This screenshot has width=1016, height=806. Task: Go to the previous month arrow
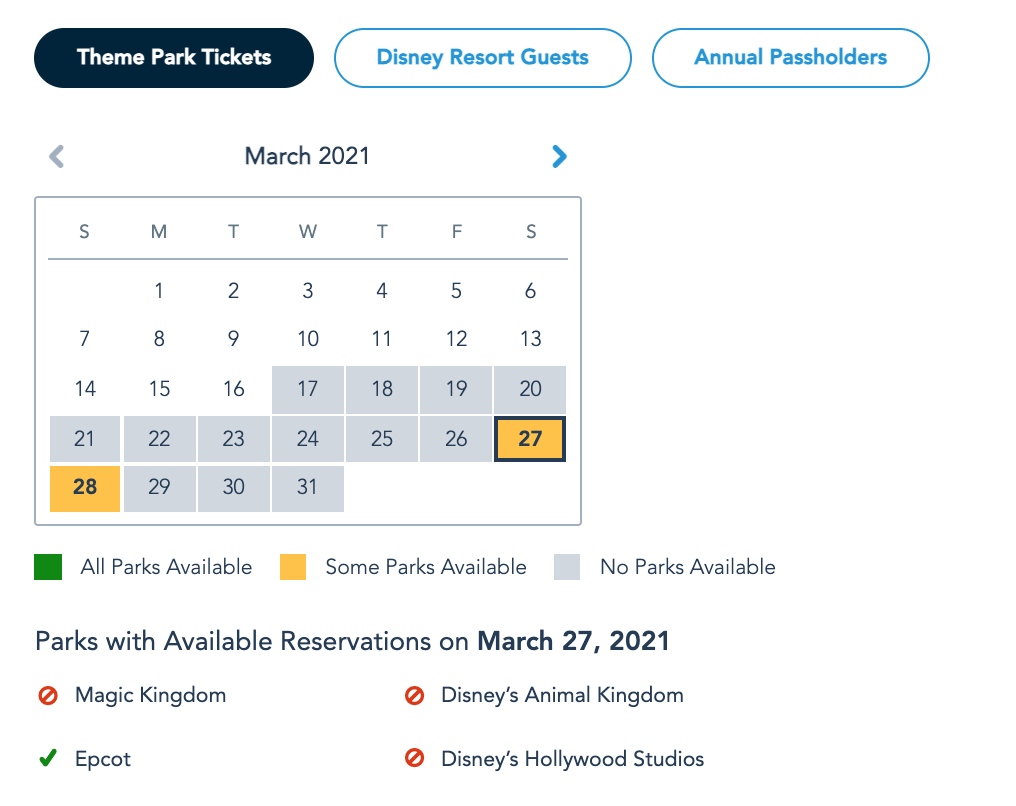point(57,156)
